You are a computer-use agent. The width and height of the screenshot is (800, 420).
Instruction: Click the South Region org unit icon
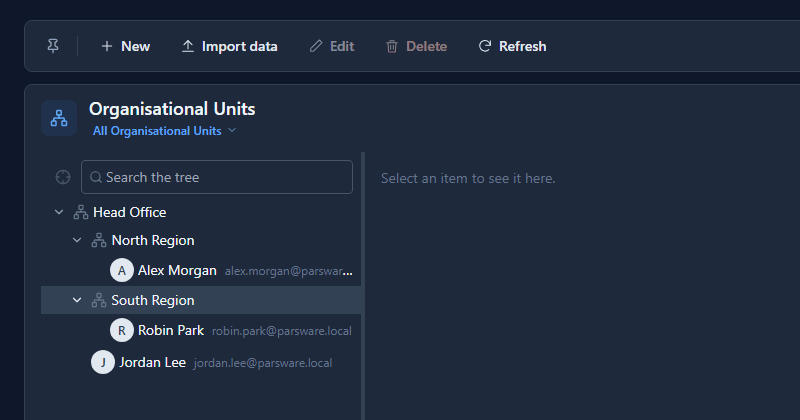pyautogui.click(x=98, y=301)
